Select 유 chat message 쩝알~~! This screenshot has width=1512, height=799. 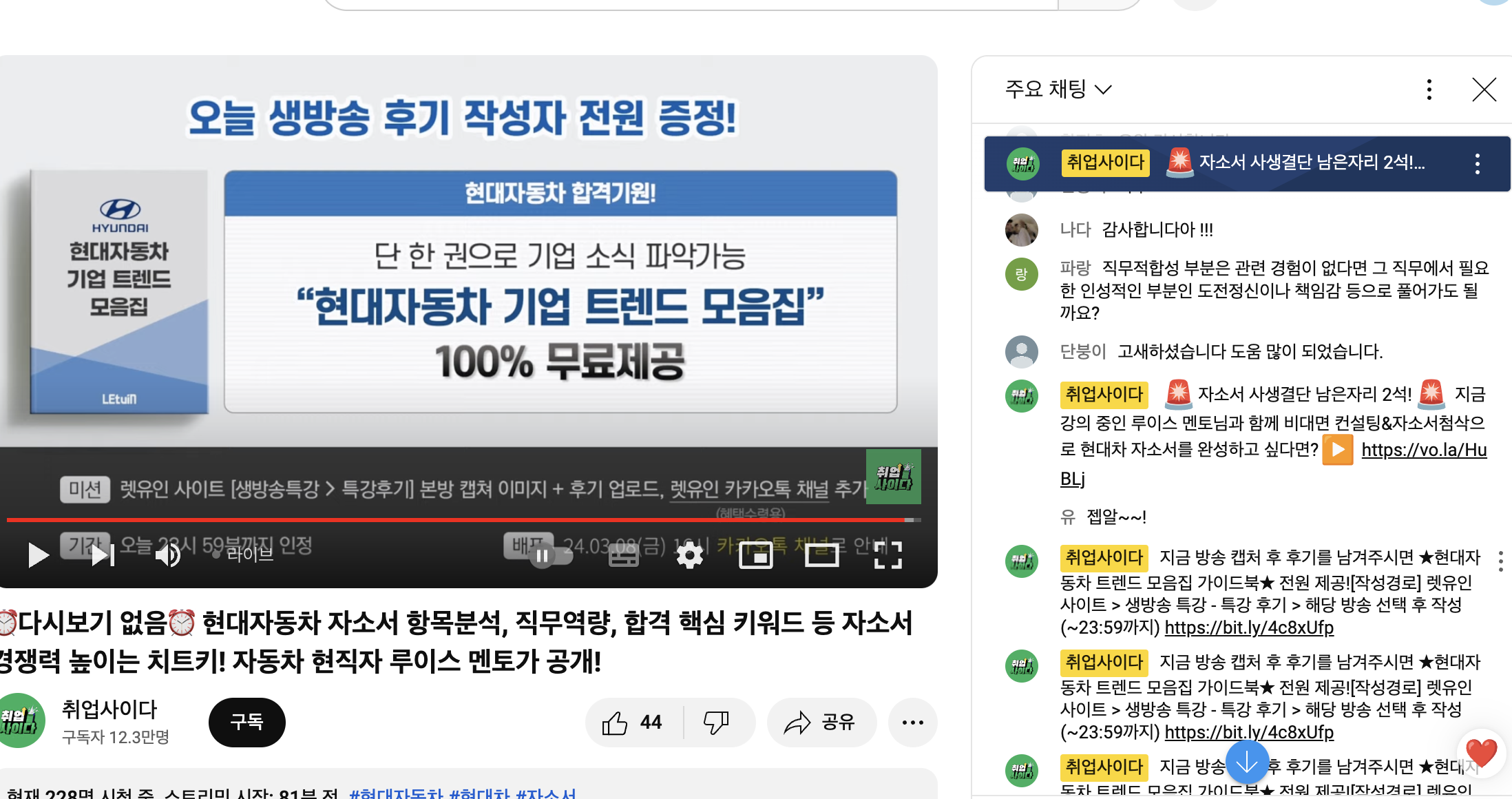[x=1117, y=517]
